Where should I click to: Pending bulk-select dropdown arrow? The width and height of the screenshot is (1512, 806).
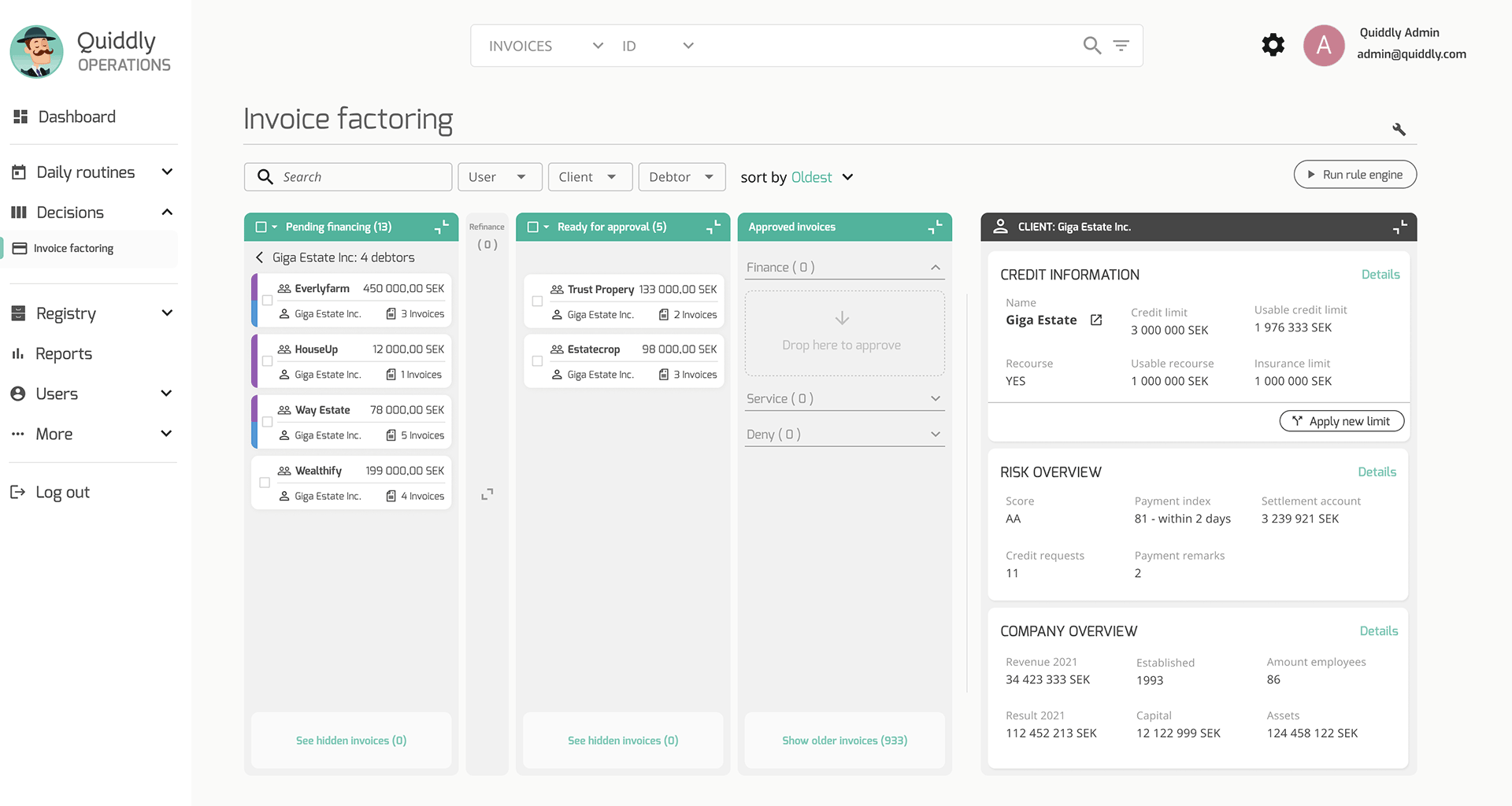[275, 227]
